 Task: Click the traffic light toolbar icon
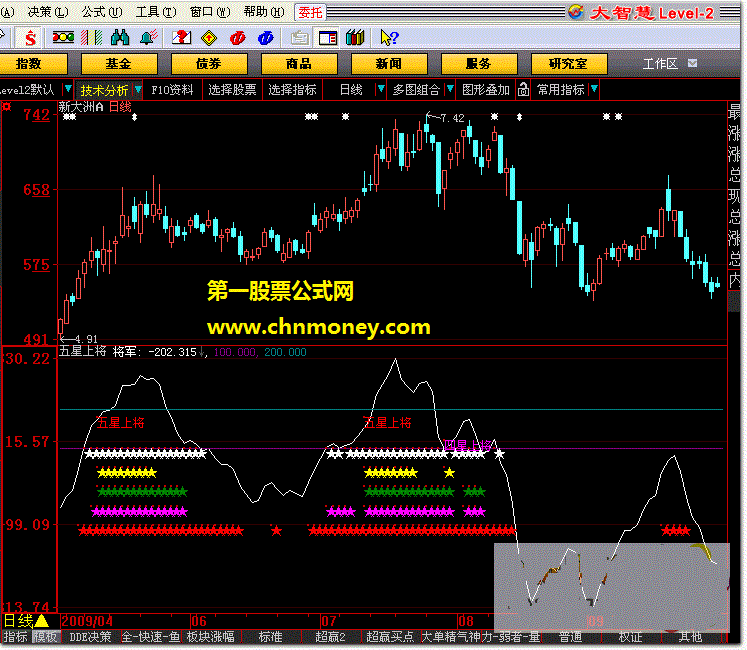point(63,37)
